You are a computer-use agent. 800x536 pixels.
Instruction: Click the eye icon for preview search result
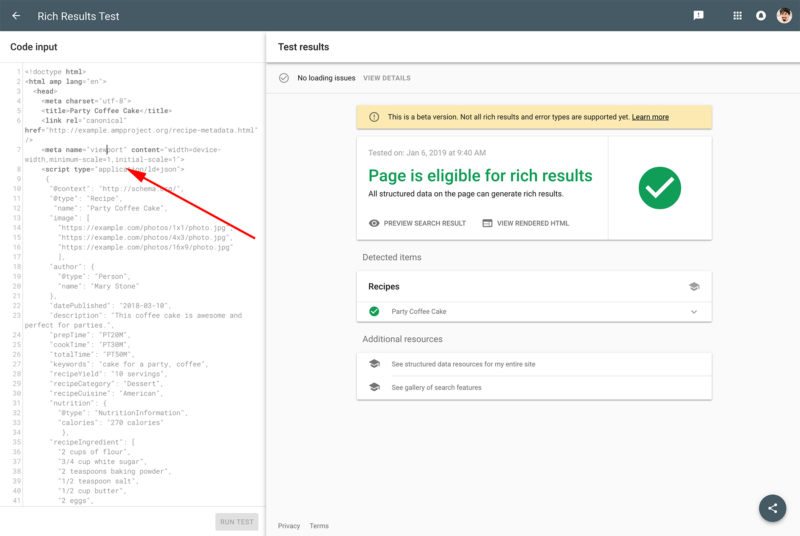(374, 223)
